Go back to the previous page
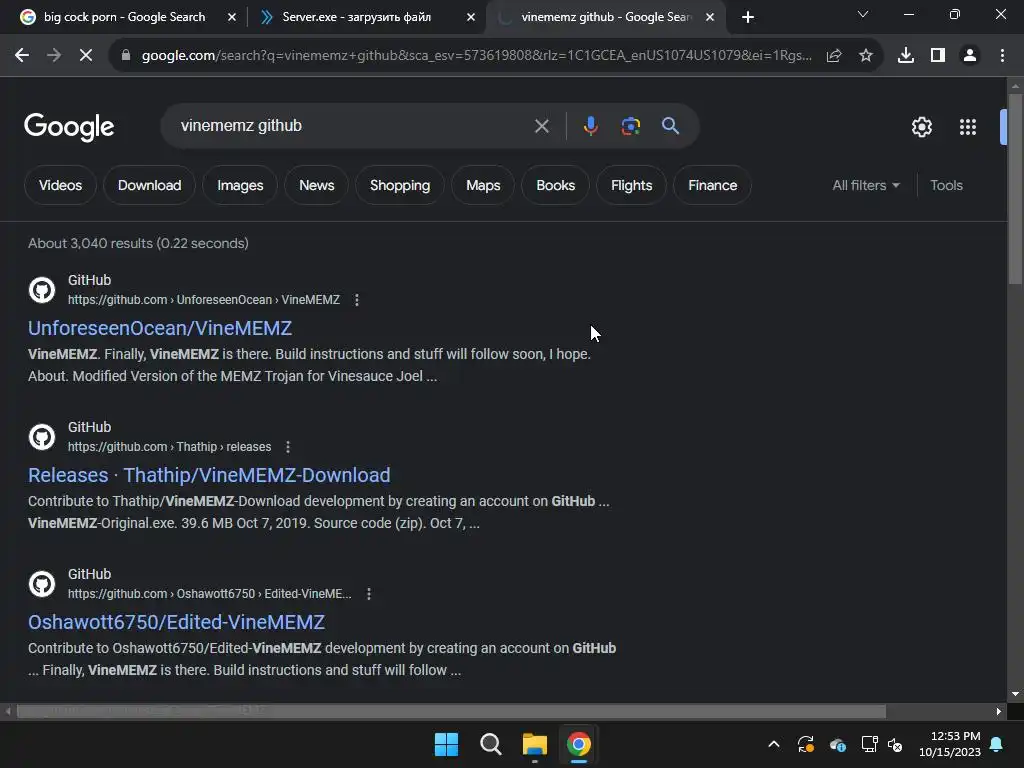This screenshot has width=1024, height=768. coord(22,56)
